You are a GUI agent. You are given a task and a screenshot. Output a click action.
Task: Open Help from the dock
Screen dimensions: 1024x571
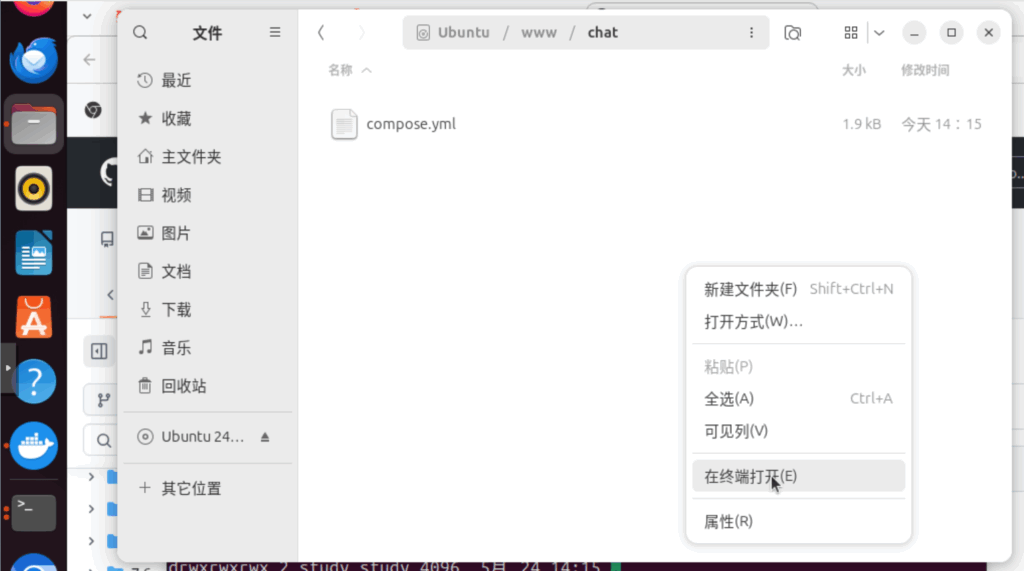click(33, 382)
